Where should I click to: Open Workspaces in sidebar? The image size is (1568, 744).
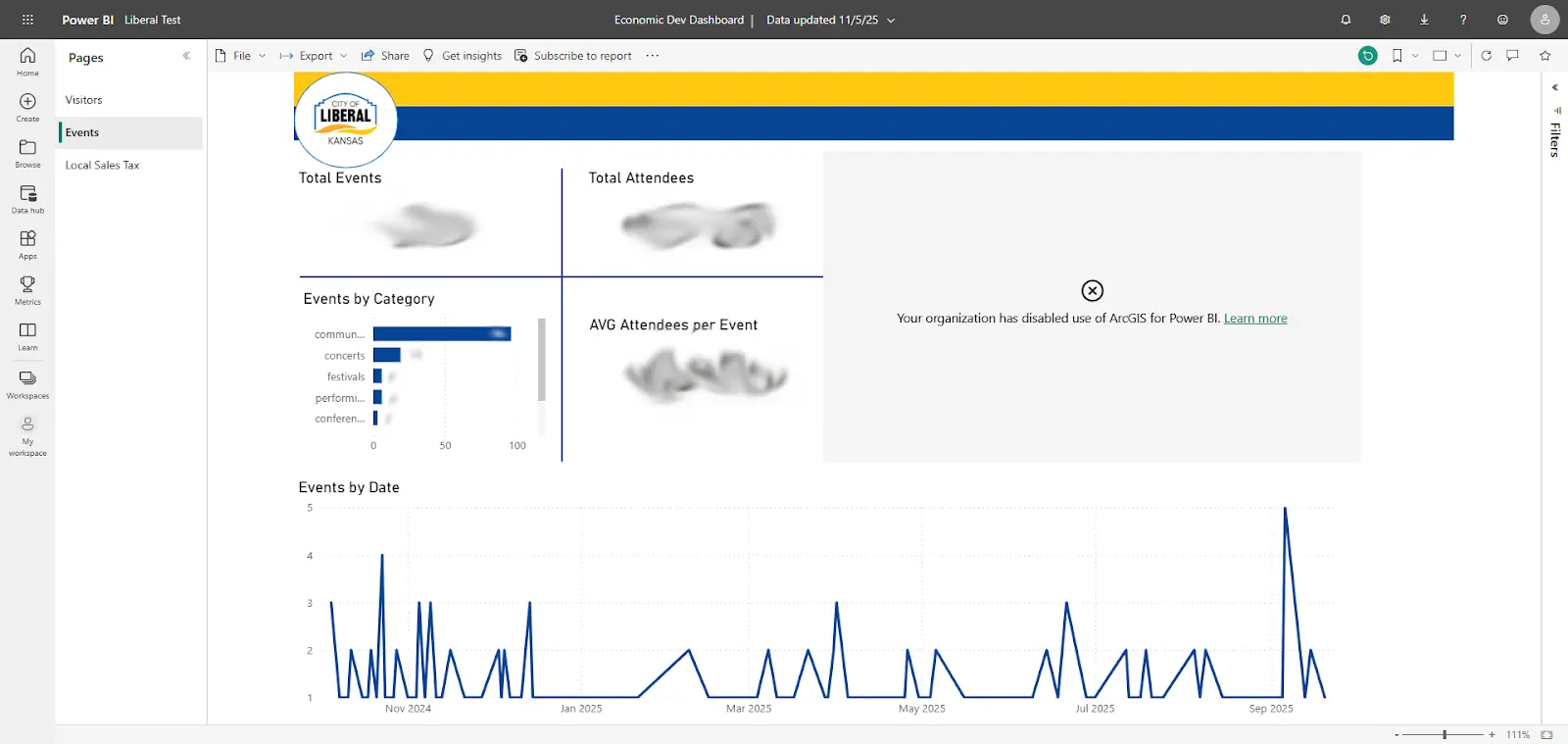[x=27, y=383]
